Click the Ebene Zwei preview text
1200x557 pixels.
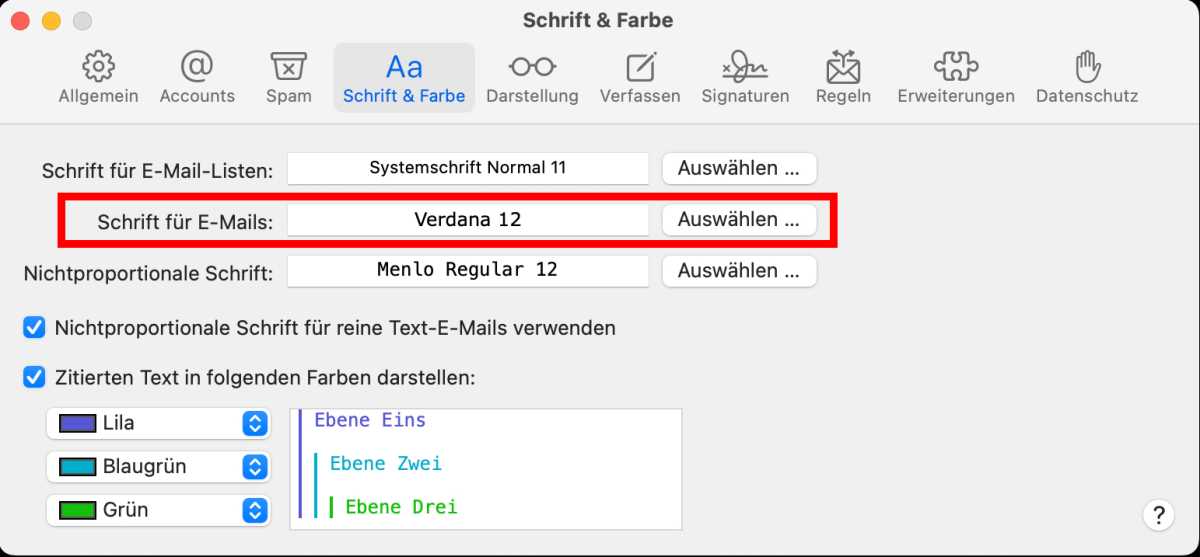point(386,463)
